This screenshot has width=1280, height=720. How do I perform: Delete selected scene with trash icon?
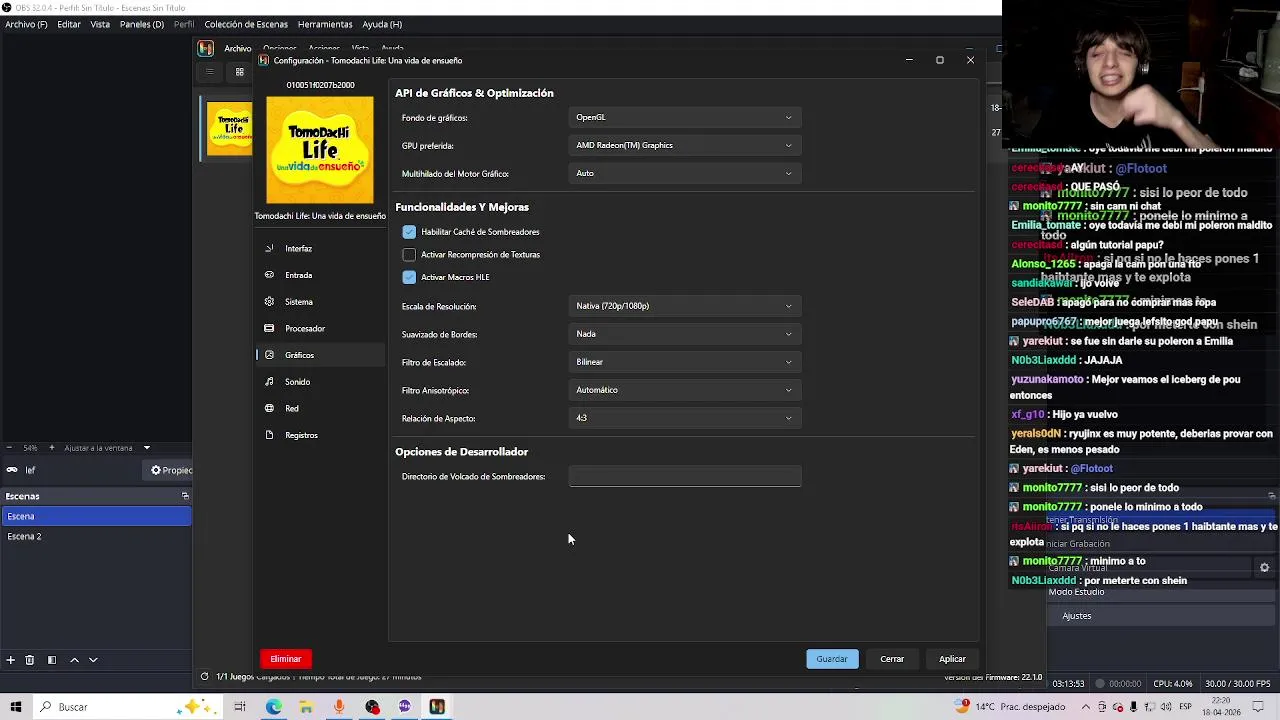point(30,660)
